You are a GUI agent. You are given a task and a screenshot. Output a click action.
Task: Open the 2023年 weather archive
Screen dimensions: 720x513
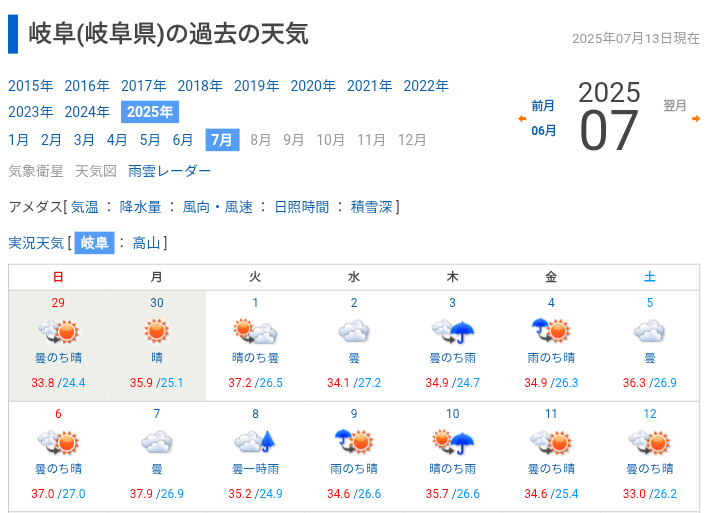pos(31,112)
